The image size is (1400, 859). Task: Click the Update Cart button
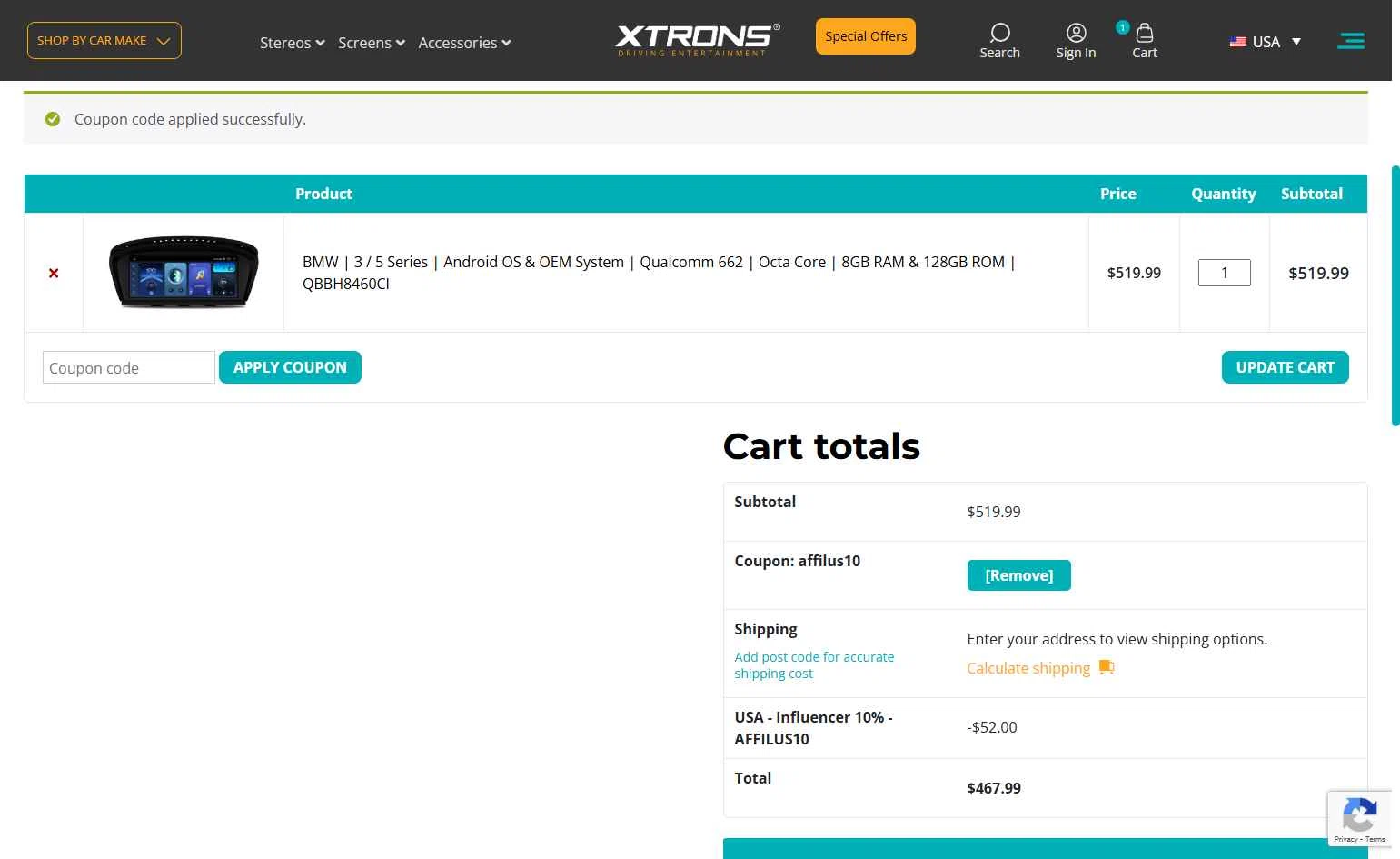click(1285, 367)
